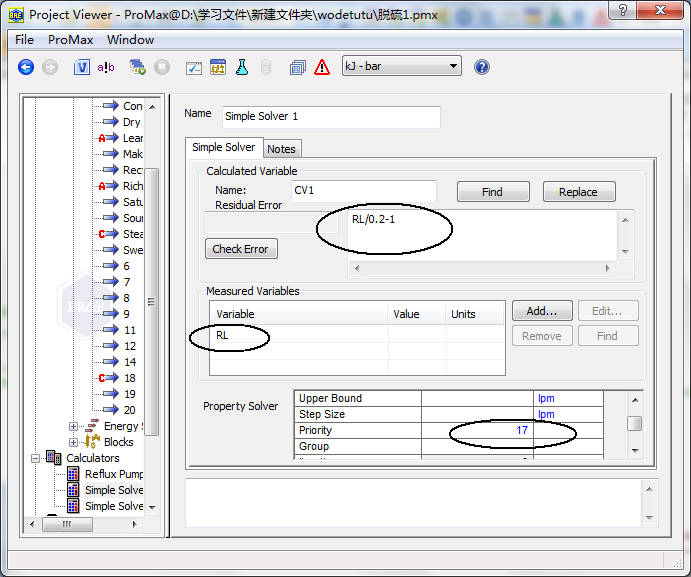Open the checklist window toolbar icon
This screenshot has height=577, width=691.
pyautogui.click(x=193, y=67)
